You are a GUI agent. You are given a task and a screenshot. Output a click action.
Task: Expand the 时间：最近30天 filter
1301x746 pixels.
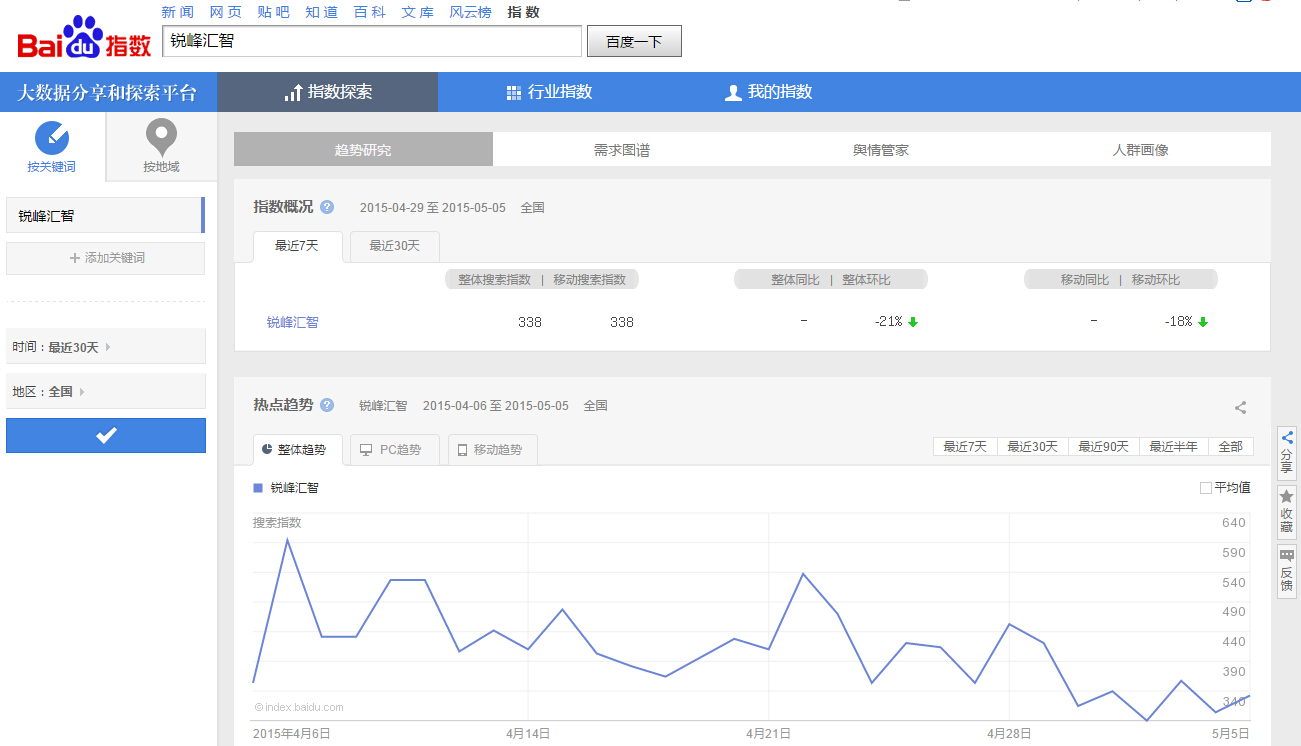tap(106, 344)
